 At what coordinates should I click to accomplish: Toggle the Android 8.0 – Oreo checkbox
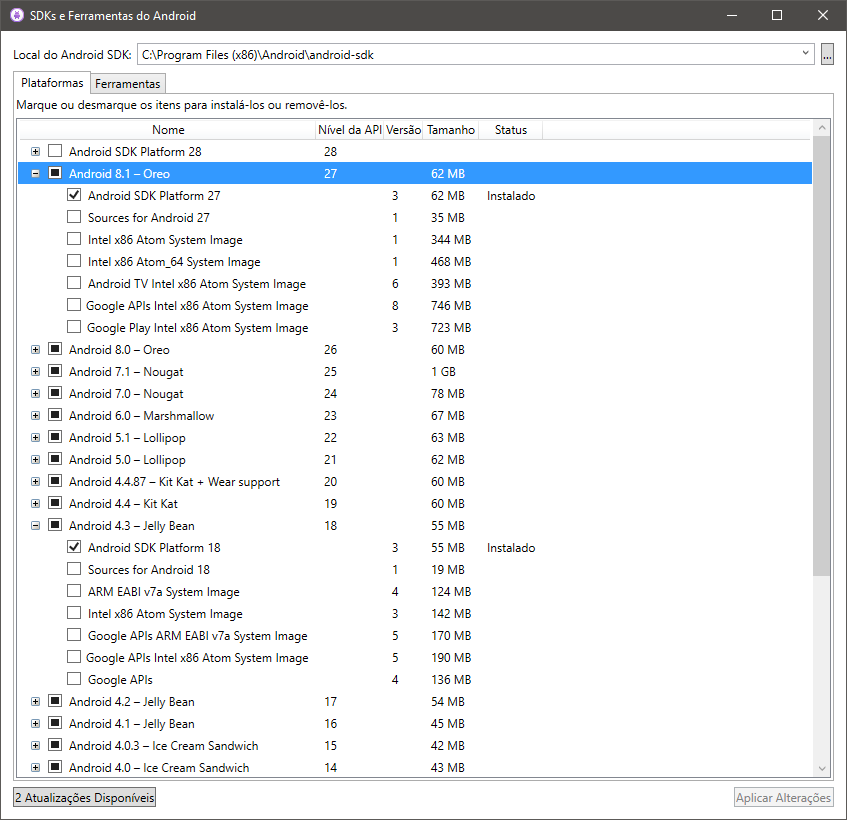tap(55, 349)
